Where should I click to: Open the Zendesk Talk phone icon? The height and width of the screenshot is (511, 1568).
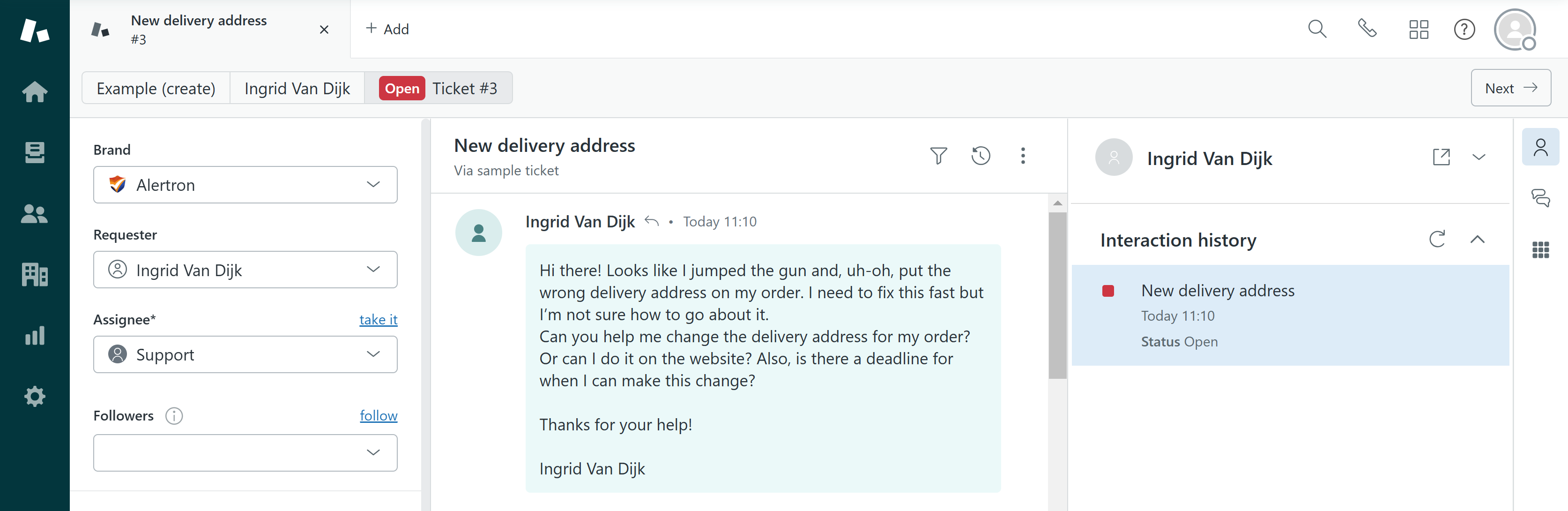[1367, 29]
